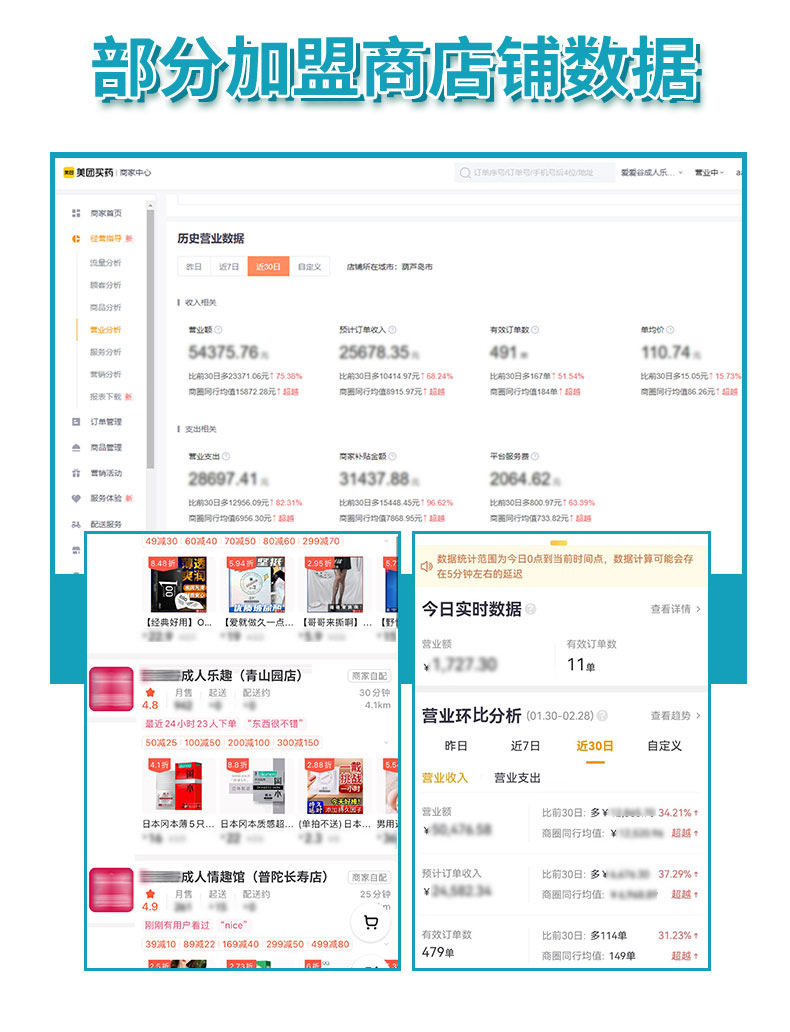This screenshot has width=790, height=1032.
Task: Expand coupons row starting with 39减10
Action: point(386,944)
